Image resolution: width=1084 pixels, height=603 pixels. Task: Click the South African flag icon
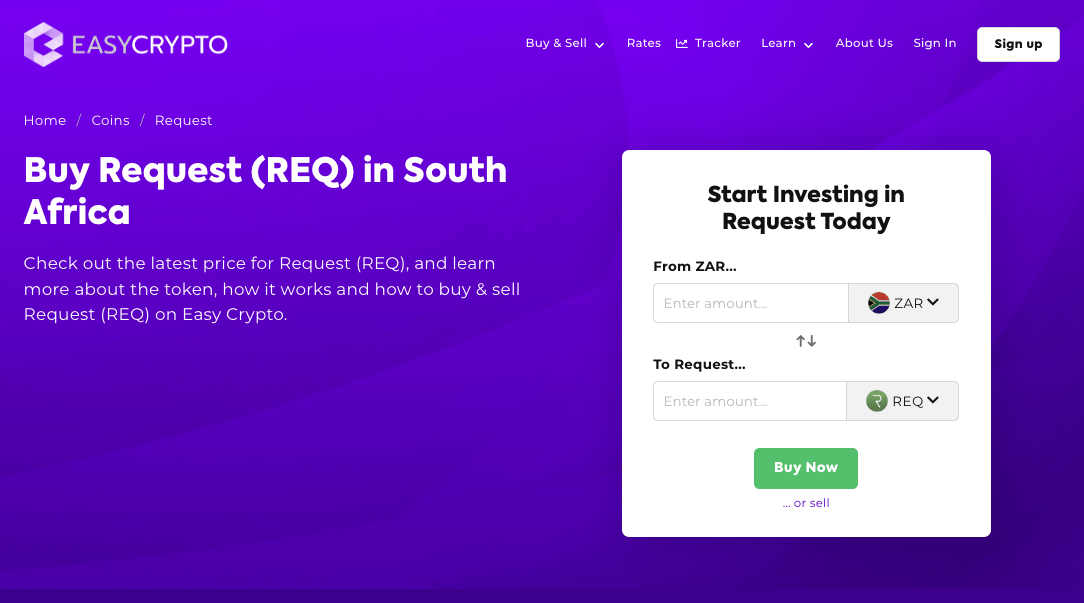tap(879, 303)
